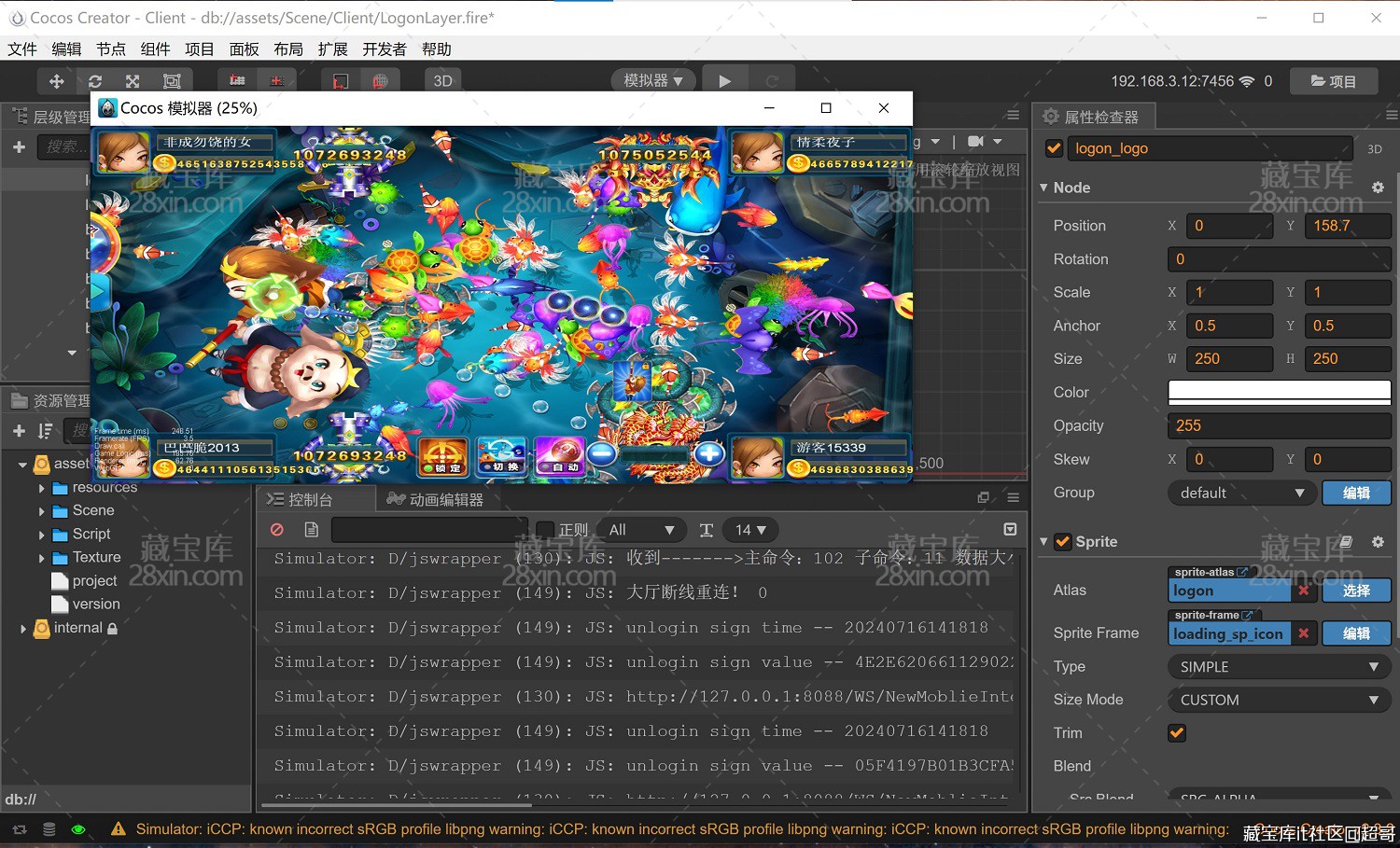The width and height of the screenshot is (1400, 848).
Task: Open the Sprite Type SIMPLE dropdown
Action: tap(1279, 667)
